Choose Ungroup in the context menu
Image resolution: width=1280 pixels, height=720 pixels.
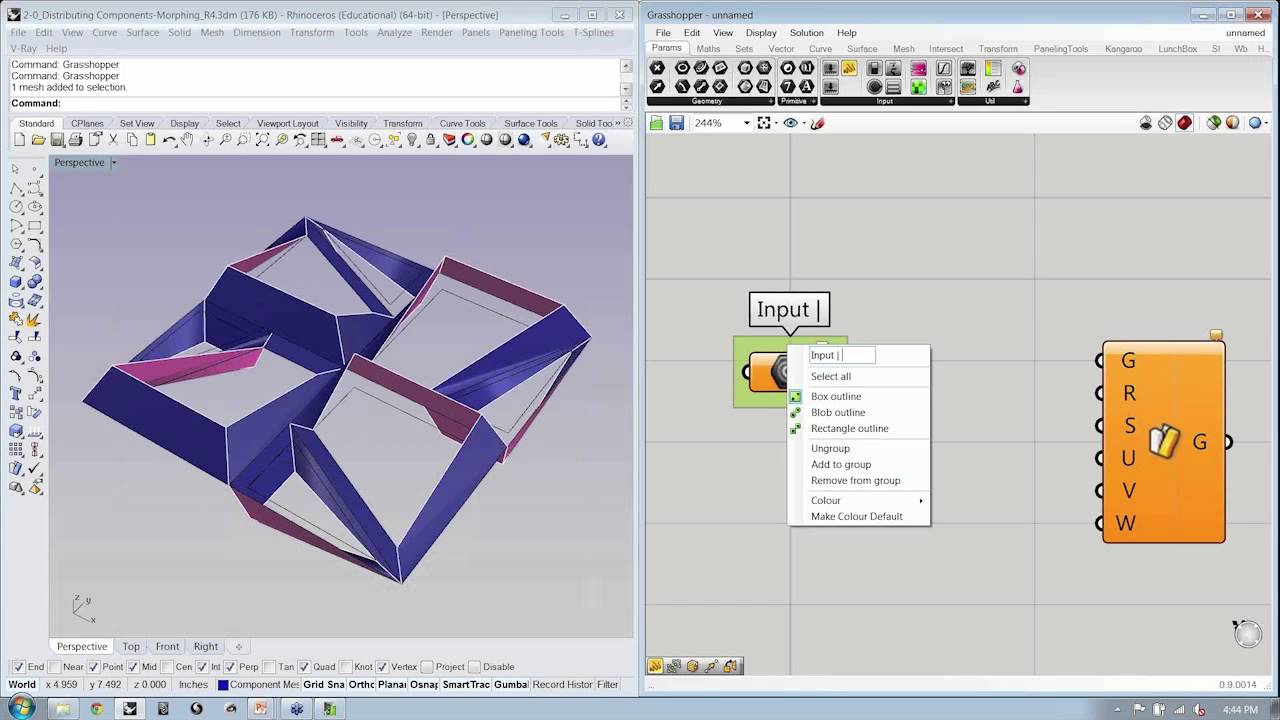pos(859,448)
